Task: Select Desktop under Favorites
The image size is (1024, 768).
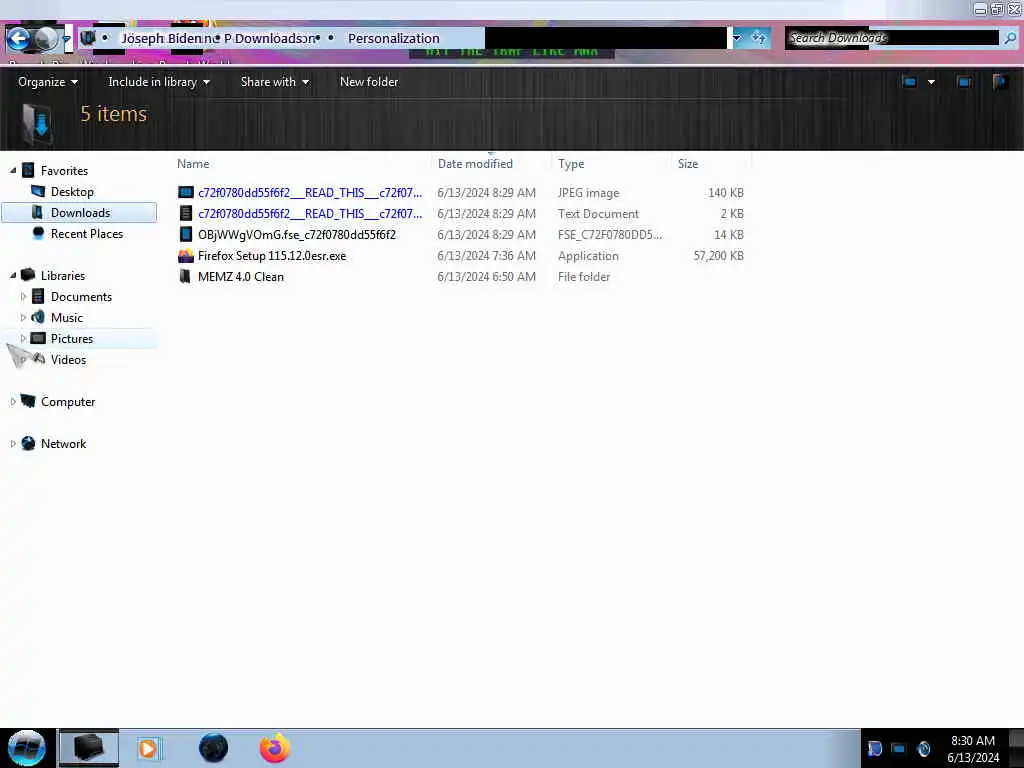Action: click(x=72, y=191)
